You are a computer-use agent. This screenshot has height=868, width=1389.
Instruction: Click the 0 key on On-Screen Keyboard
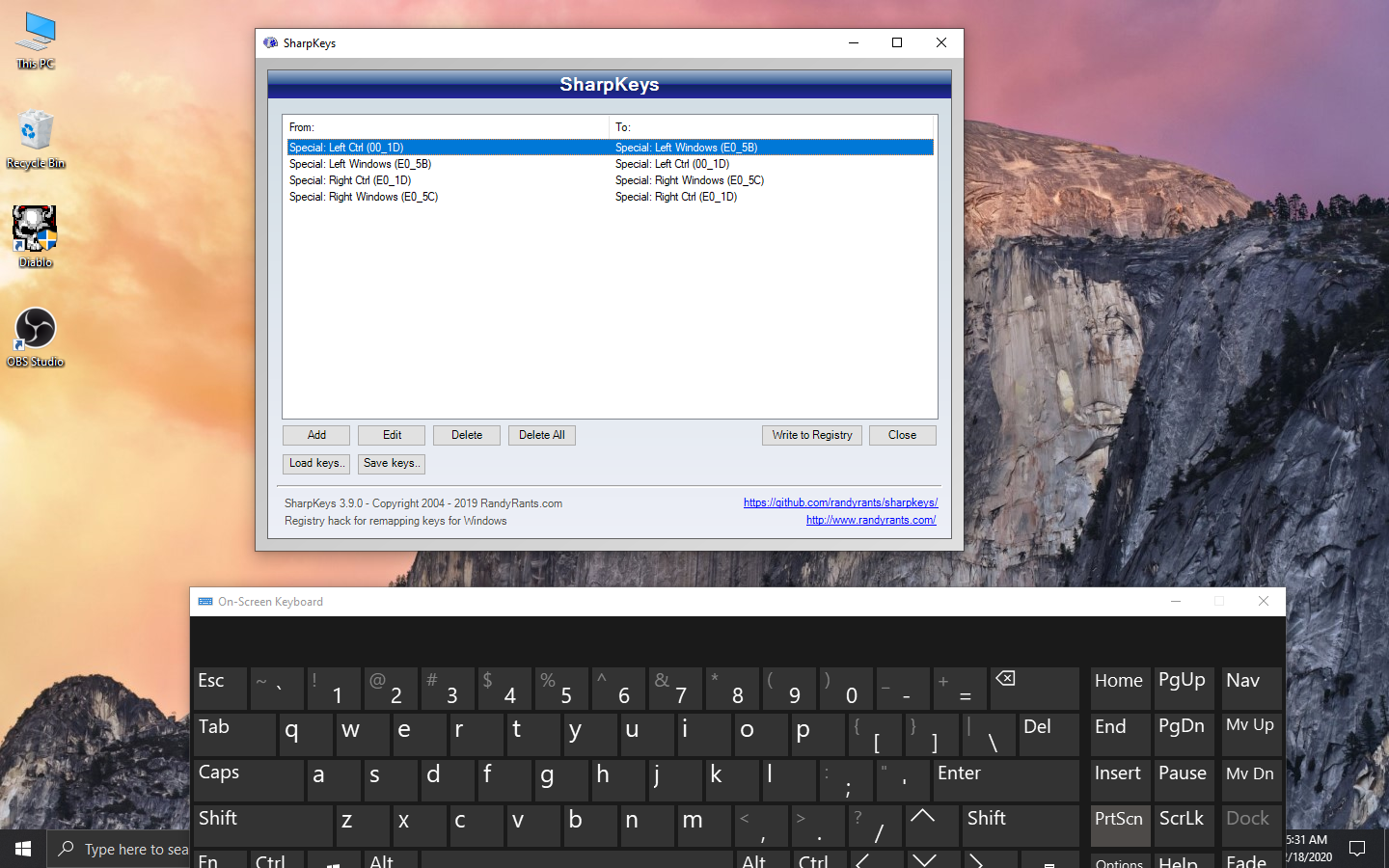[x=847, y=689]
